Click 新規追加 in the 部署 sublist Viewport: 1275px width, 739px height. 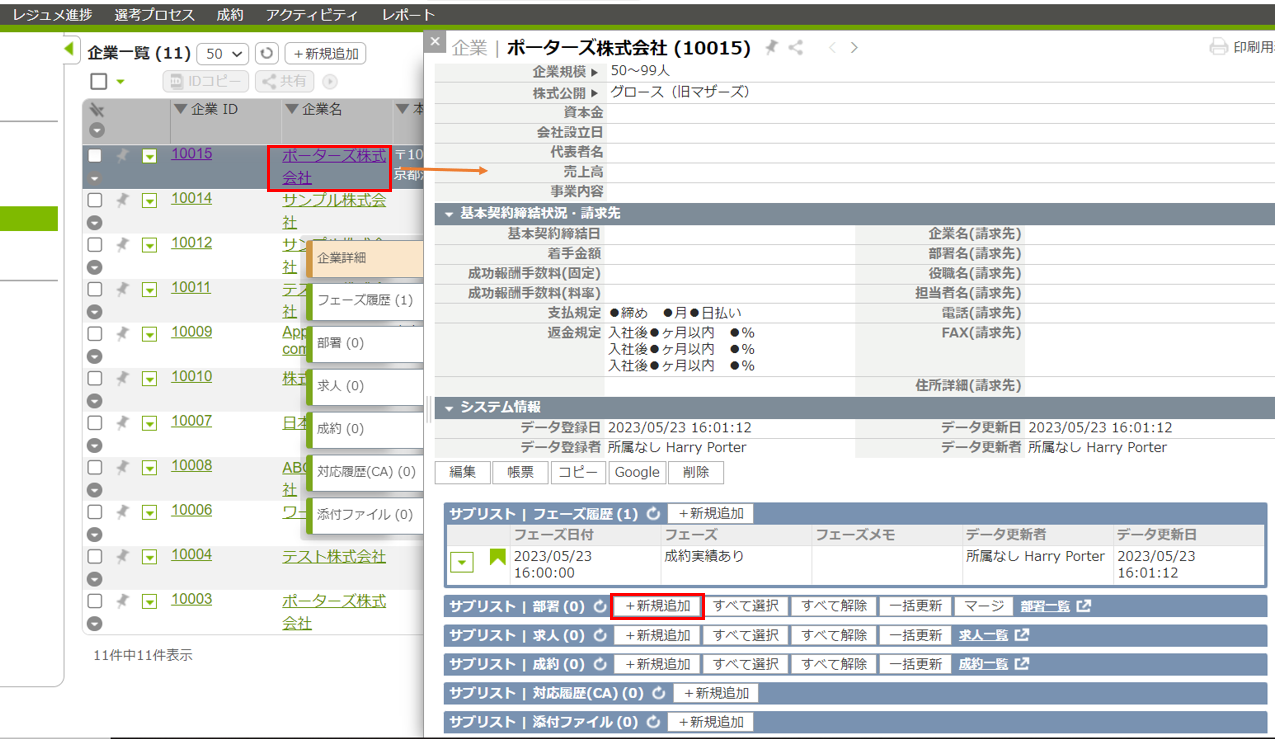click(x=657, y=606)
